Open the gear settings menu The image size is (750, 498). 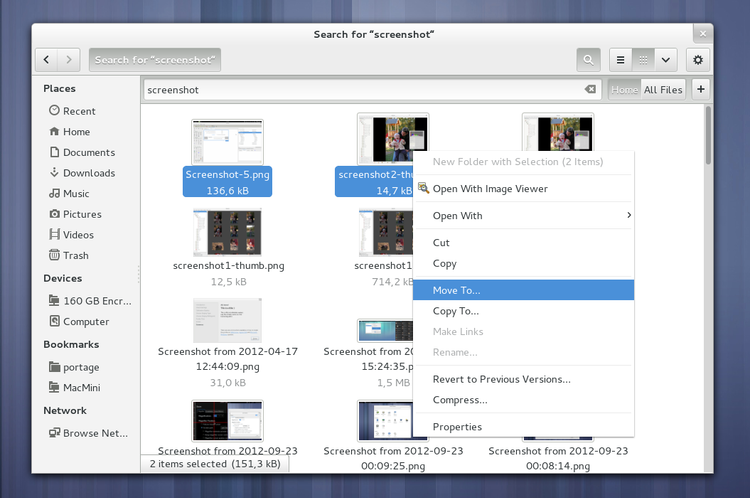698,60
